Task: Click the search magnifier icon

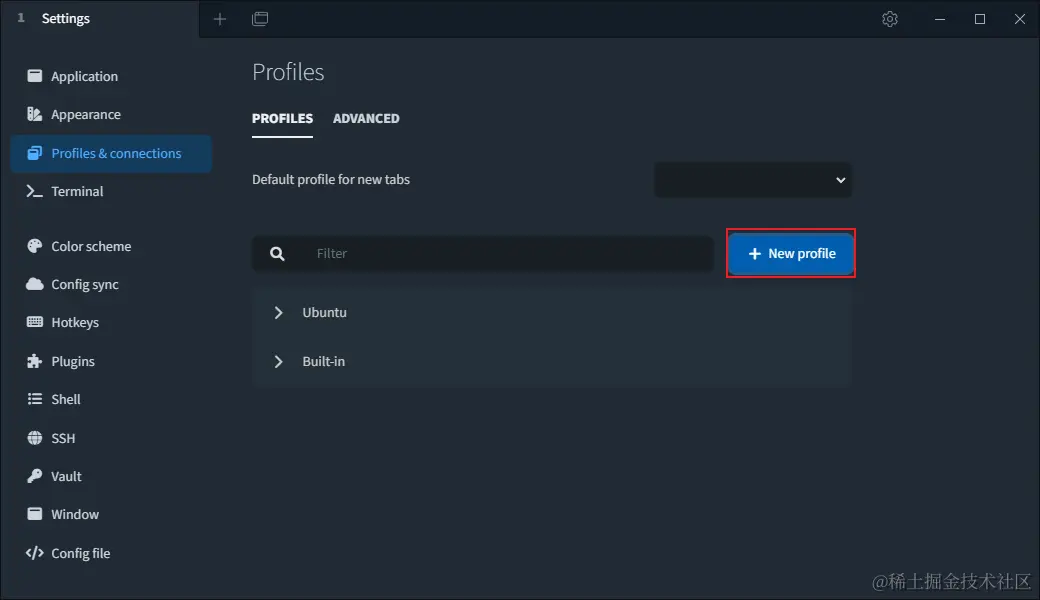Action: click(277, 253)
